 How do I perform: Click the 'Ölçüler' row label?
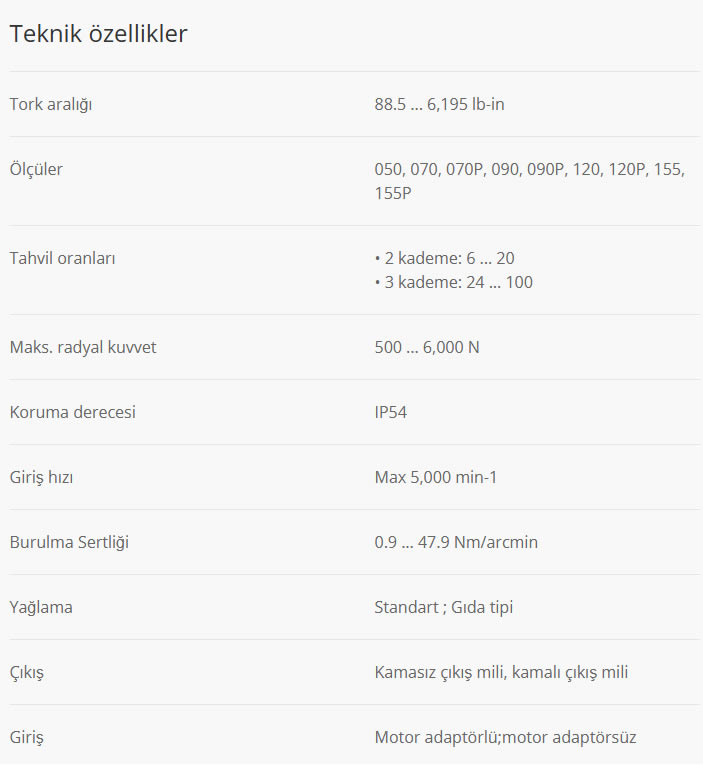point(36,169)
